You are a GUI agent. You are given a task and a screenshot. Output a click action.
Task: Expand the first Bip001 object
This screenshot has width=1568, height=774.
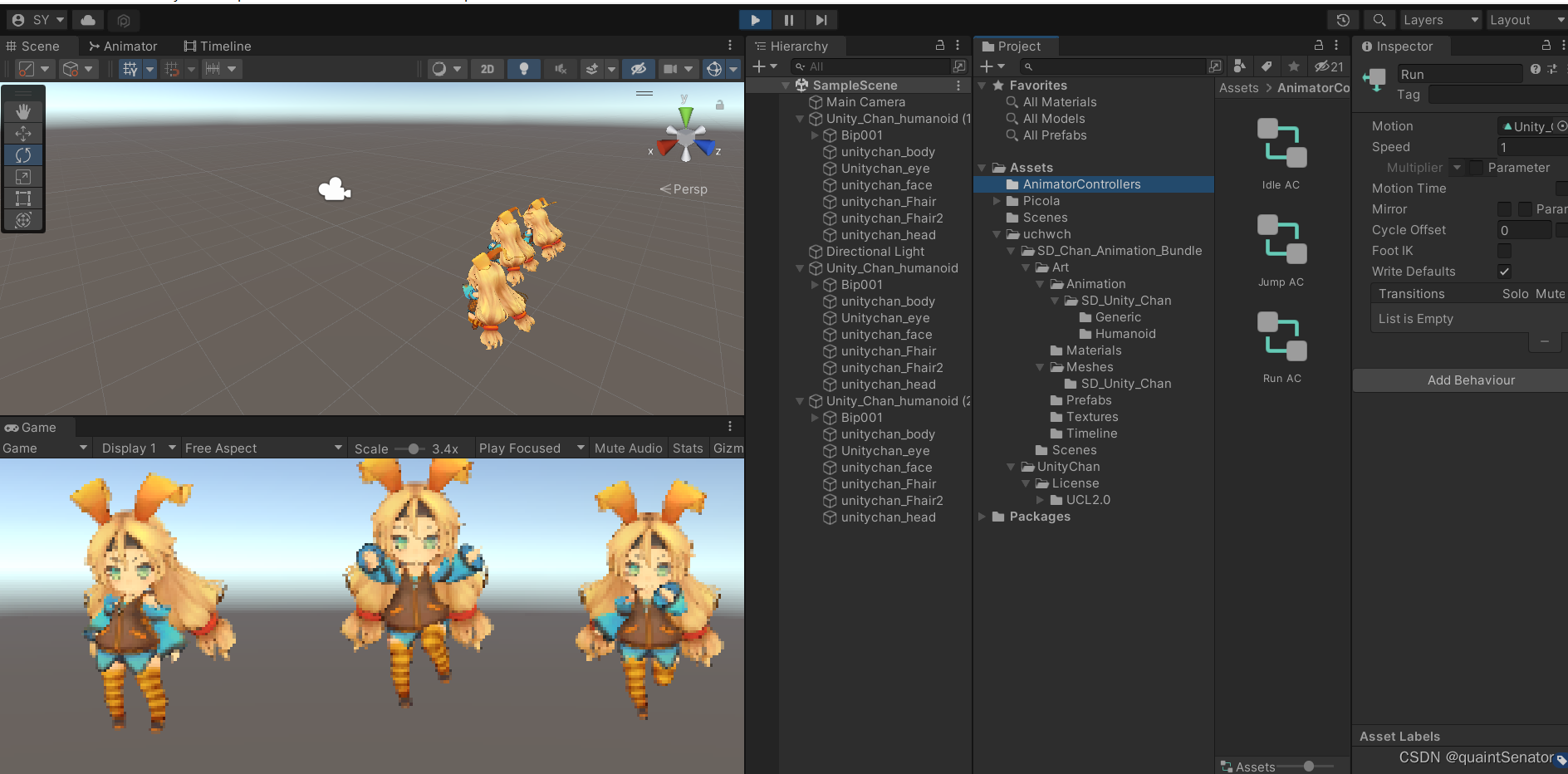point(816,135)
